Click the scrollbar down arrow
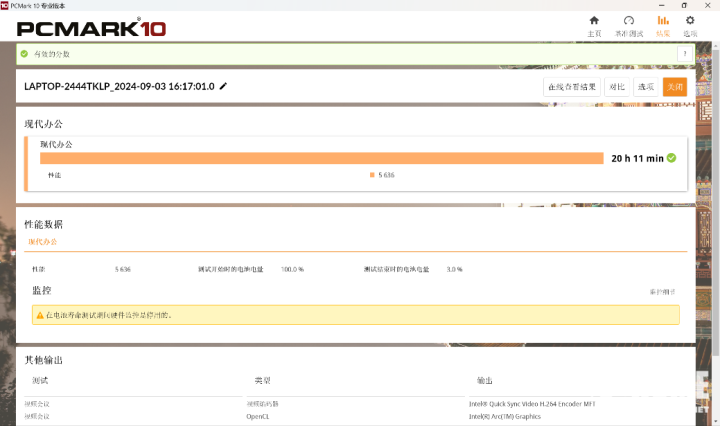This screenshot has height=426, width=720. (x=715, y=420)
